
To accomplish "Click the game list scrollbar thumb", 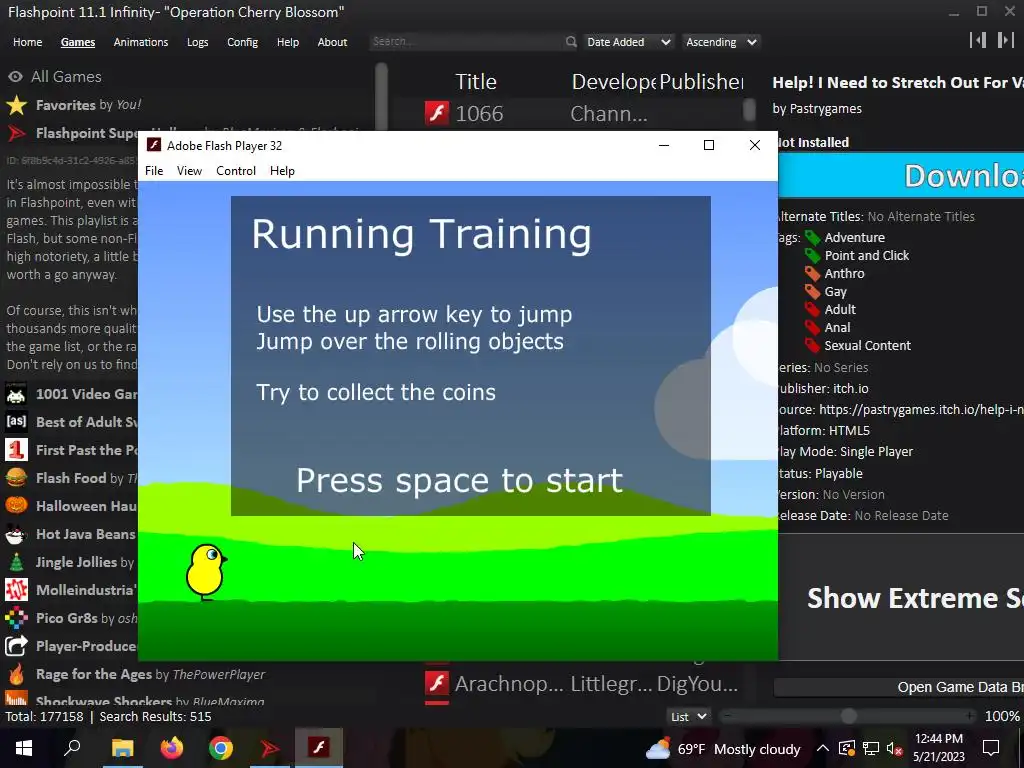I will [x=749, y=109].
